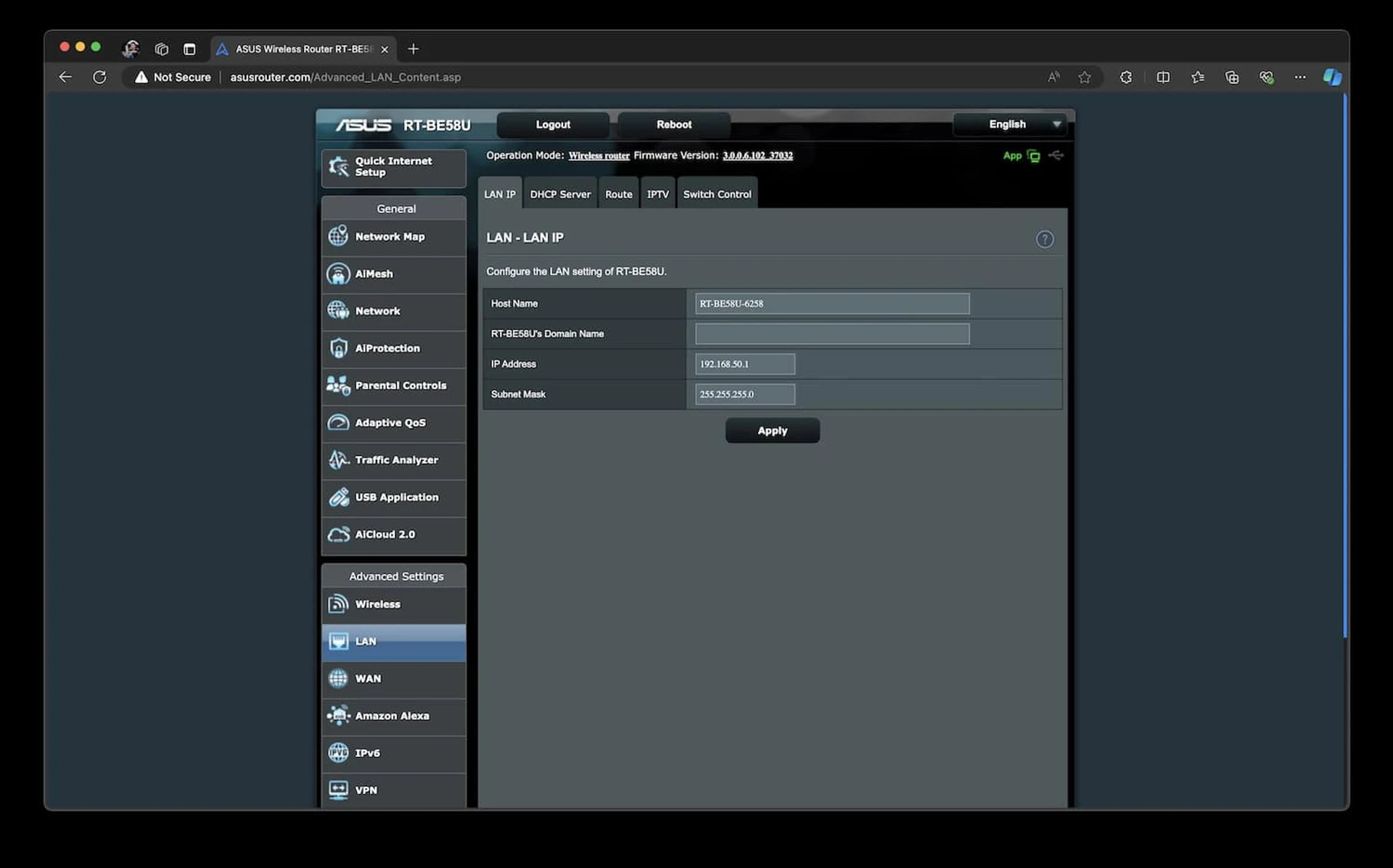This screenshot has width=1393, height=868.
Task: Select ASUS Wireless Router browser tab
Action: click(303, 49)
